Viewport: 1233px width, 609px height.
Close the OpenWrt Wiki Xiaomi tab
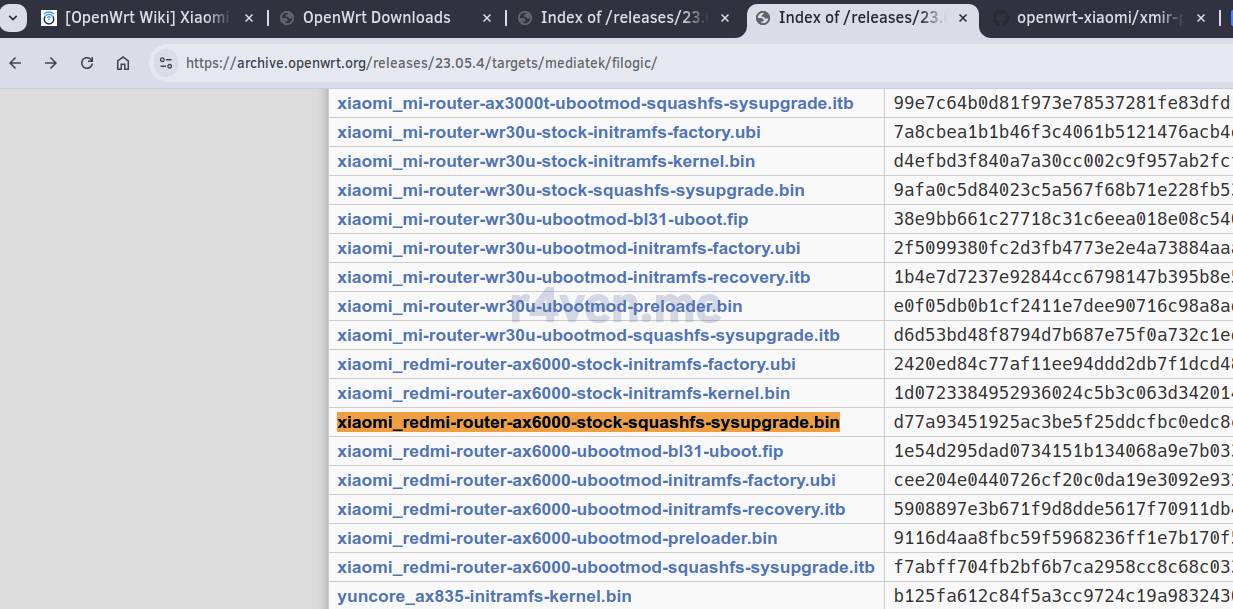(248, 18)
